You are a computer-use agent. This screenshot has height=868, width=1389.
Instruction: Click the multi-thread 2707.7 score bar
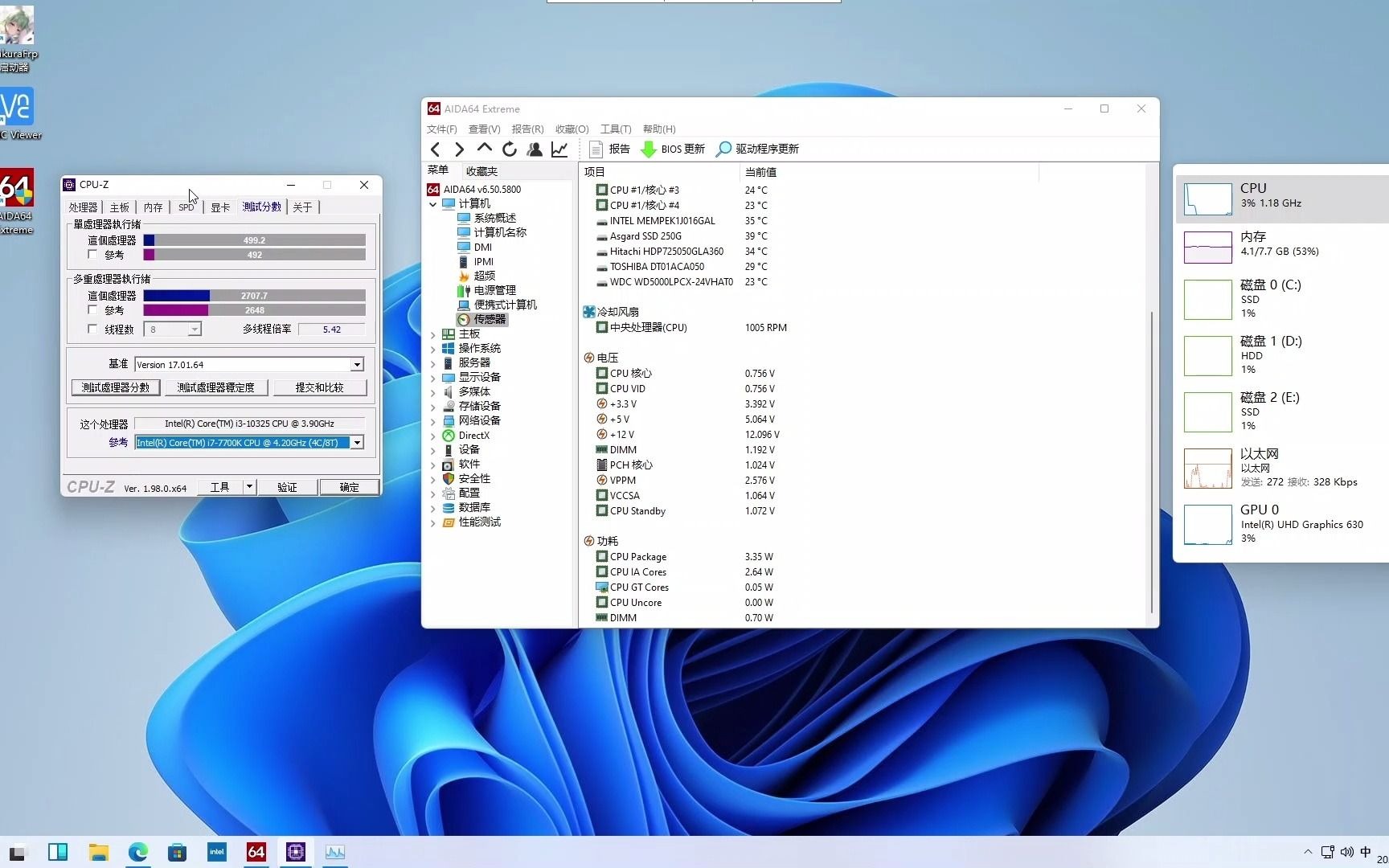pyautogui.click(x=254, y=296)
